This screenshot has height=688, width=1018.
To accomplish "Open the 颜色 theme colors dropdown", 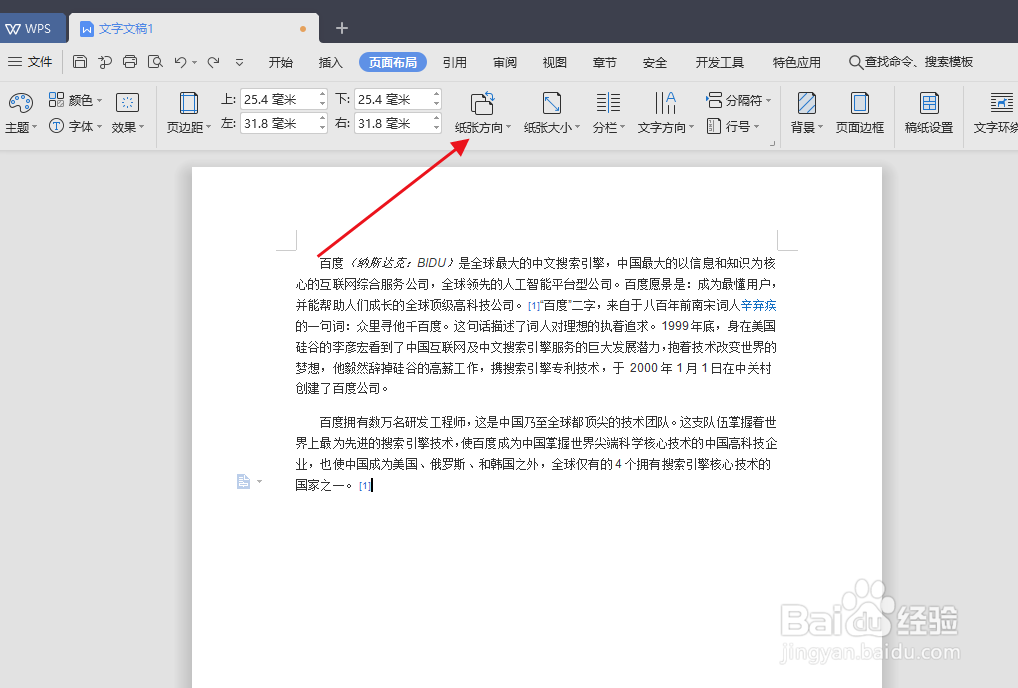I will click(x=75, y=100).
